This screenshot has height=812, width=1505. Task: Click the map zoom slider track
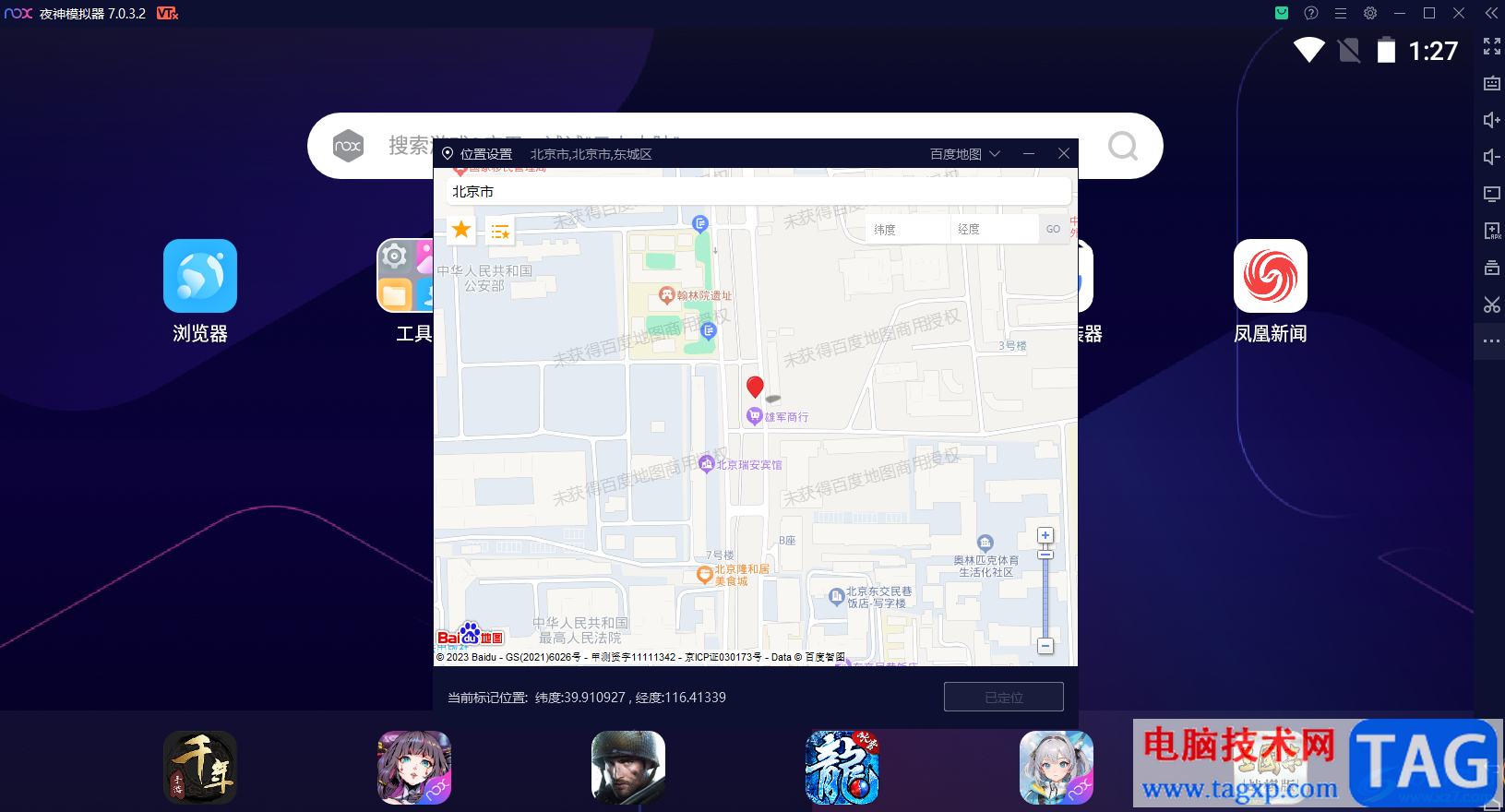pos(1045,595)
